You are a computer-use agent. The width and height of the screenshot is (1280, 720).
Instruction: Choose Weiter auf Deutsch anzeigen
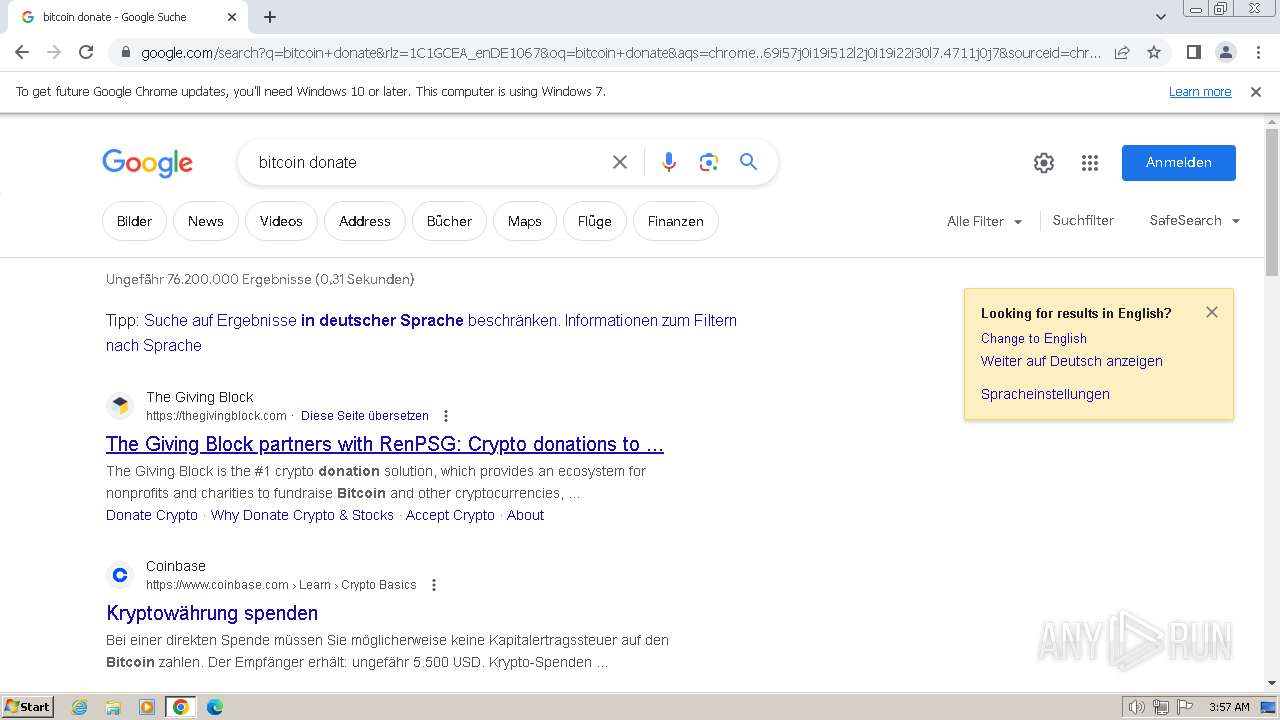(1072, 361)
